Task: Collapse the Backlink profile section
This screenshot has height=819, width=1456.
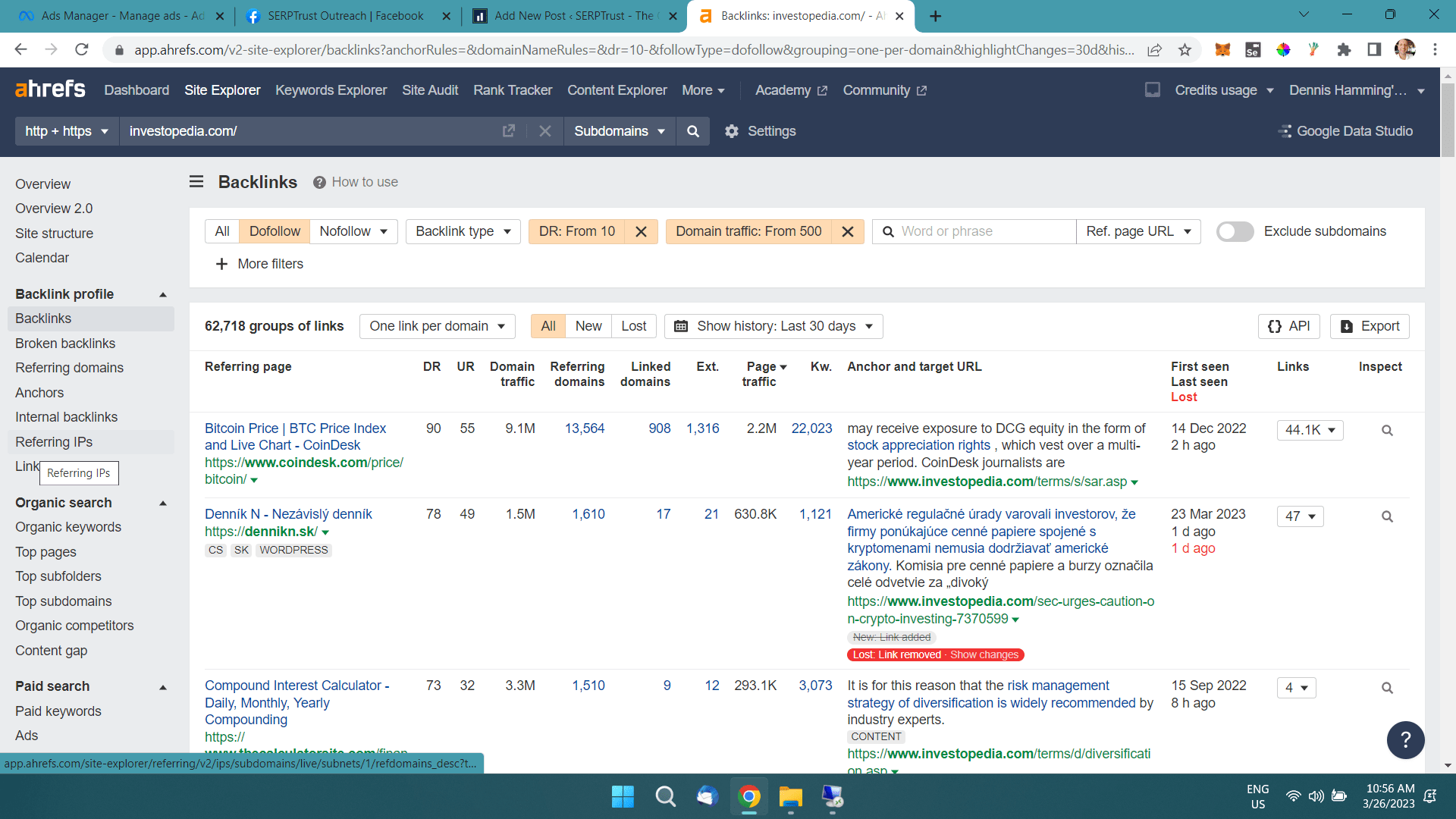Action: coord(162,295)
